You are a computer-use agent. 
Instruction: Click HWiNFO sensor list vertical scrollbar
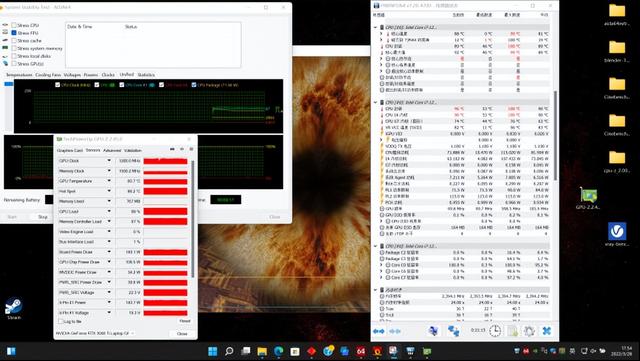[x=555, y=135]
